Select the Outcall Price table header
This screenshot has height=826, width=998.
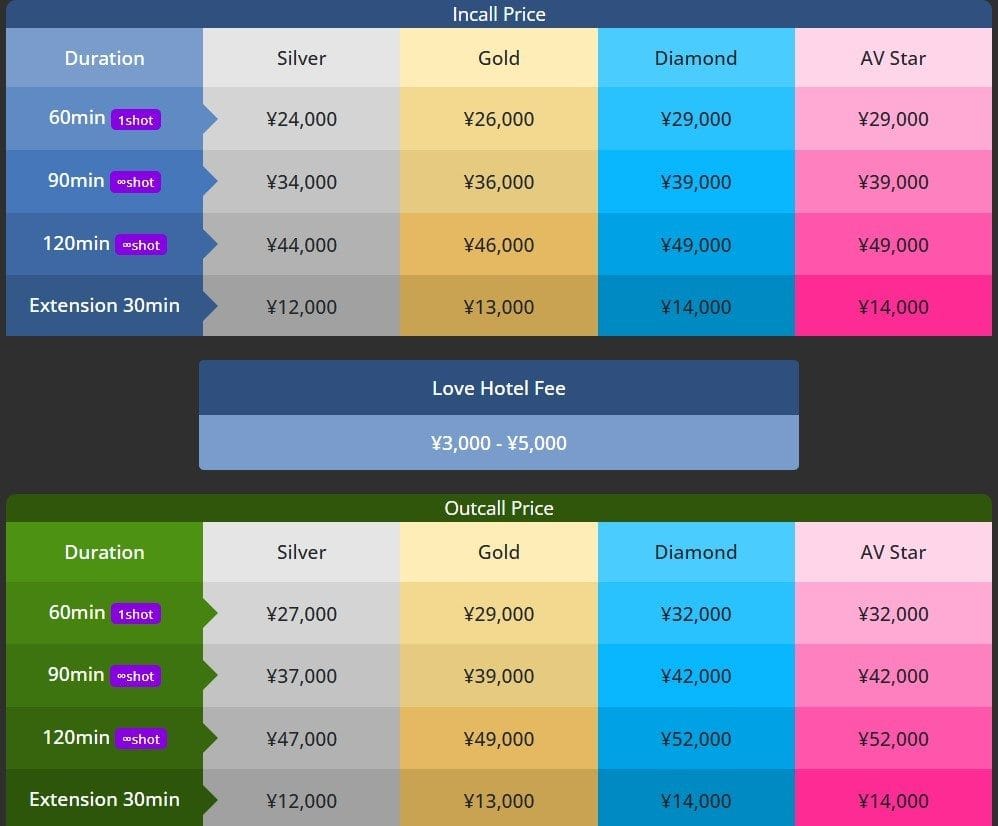click(x=499, y=508)
